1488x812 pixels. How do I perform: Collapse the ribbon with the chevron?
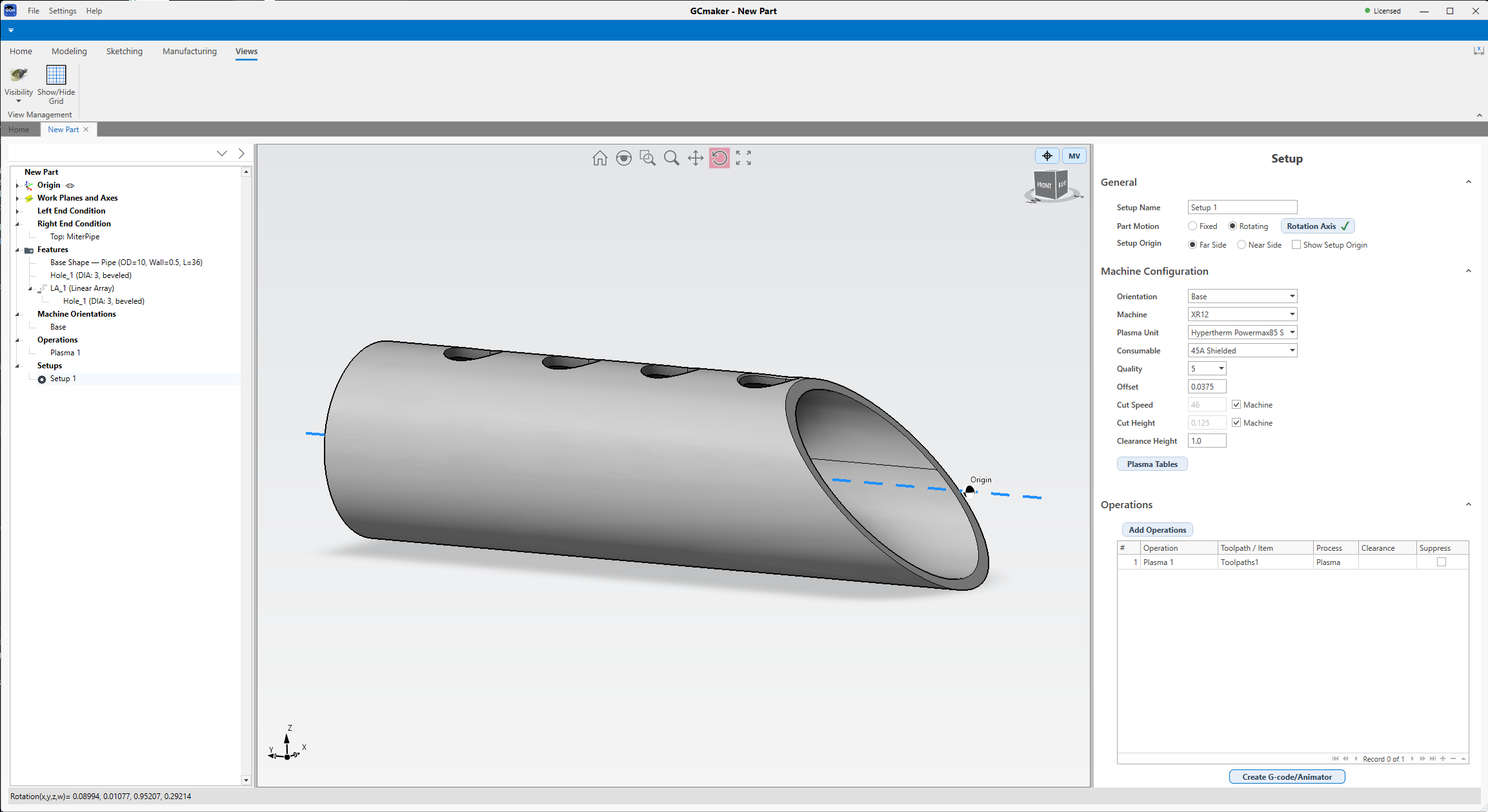click(x=1479, y=115)
